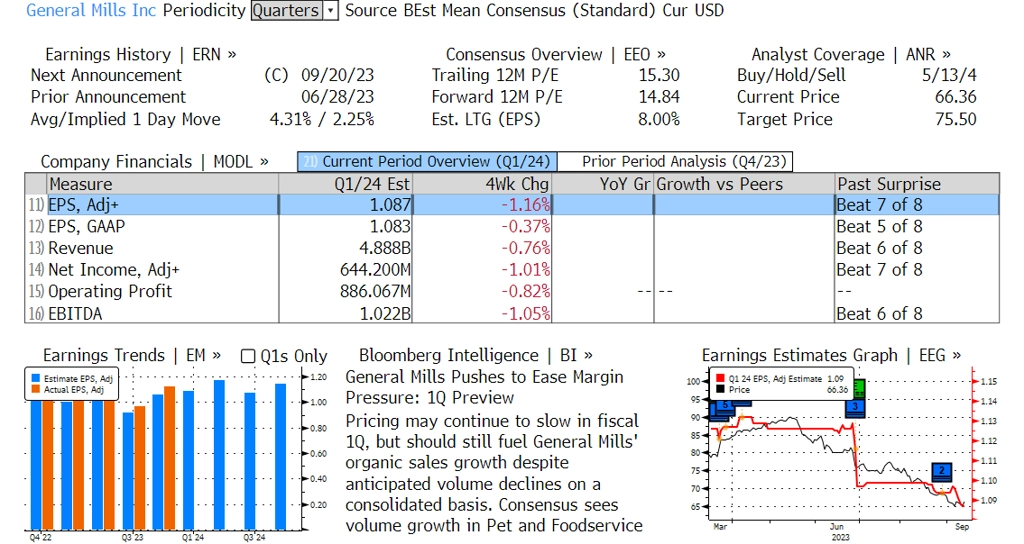Expand Company Financials MODL section
1024x544 pixels.
[x=155, y=162]
